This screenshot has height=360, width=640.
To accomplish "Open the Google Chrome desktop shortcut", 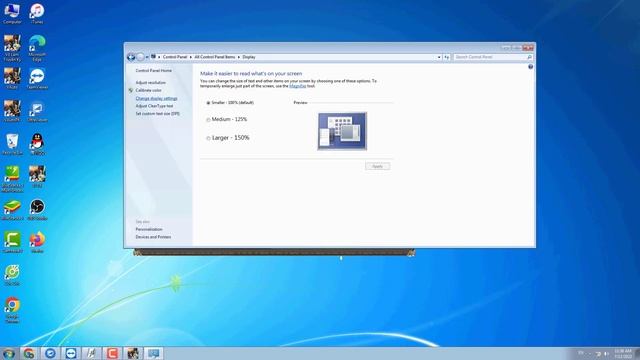I will click(x=12, y=310).
